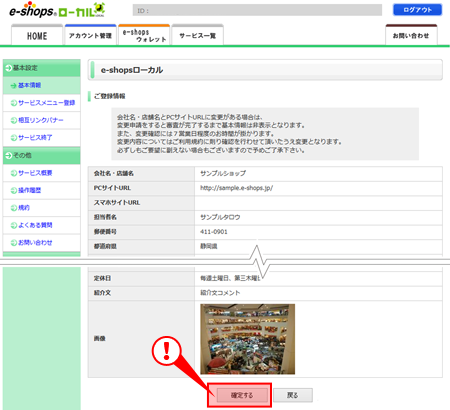Viewport: 450px width, 410px height.
Task: Open お問い合わせ in the sidebar
Action: 35,243
